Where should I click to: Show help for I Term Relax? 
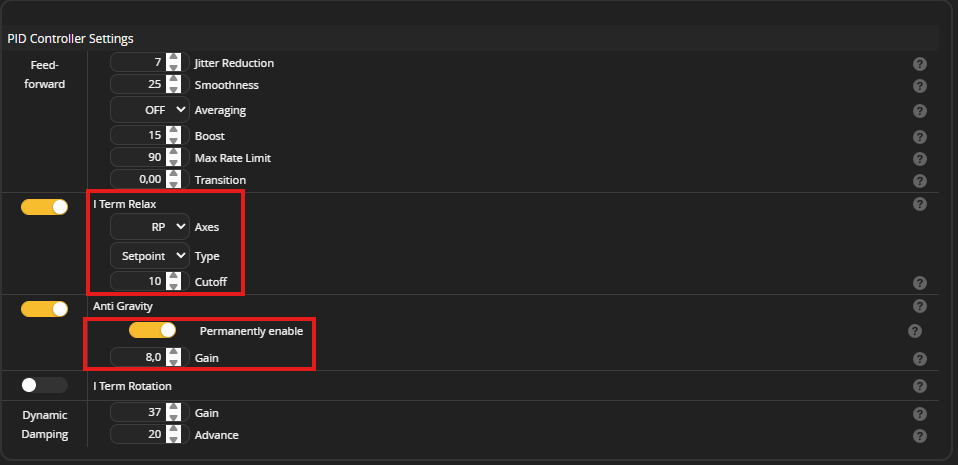pos(920,204)
